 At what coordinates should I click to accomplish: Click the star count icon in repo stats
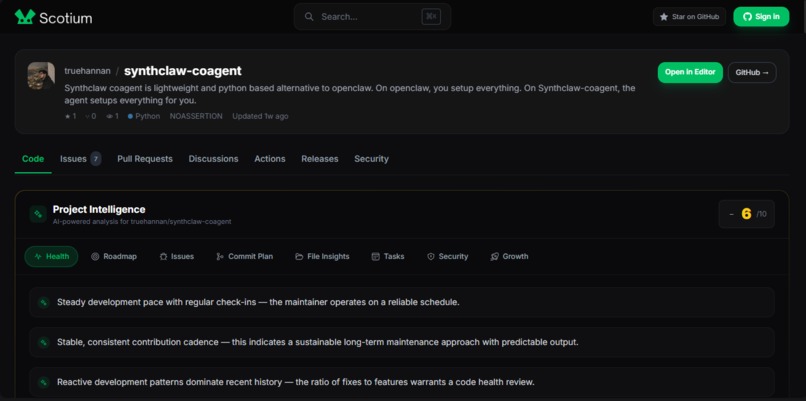tap(67, 116)
